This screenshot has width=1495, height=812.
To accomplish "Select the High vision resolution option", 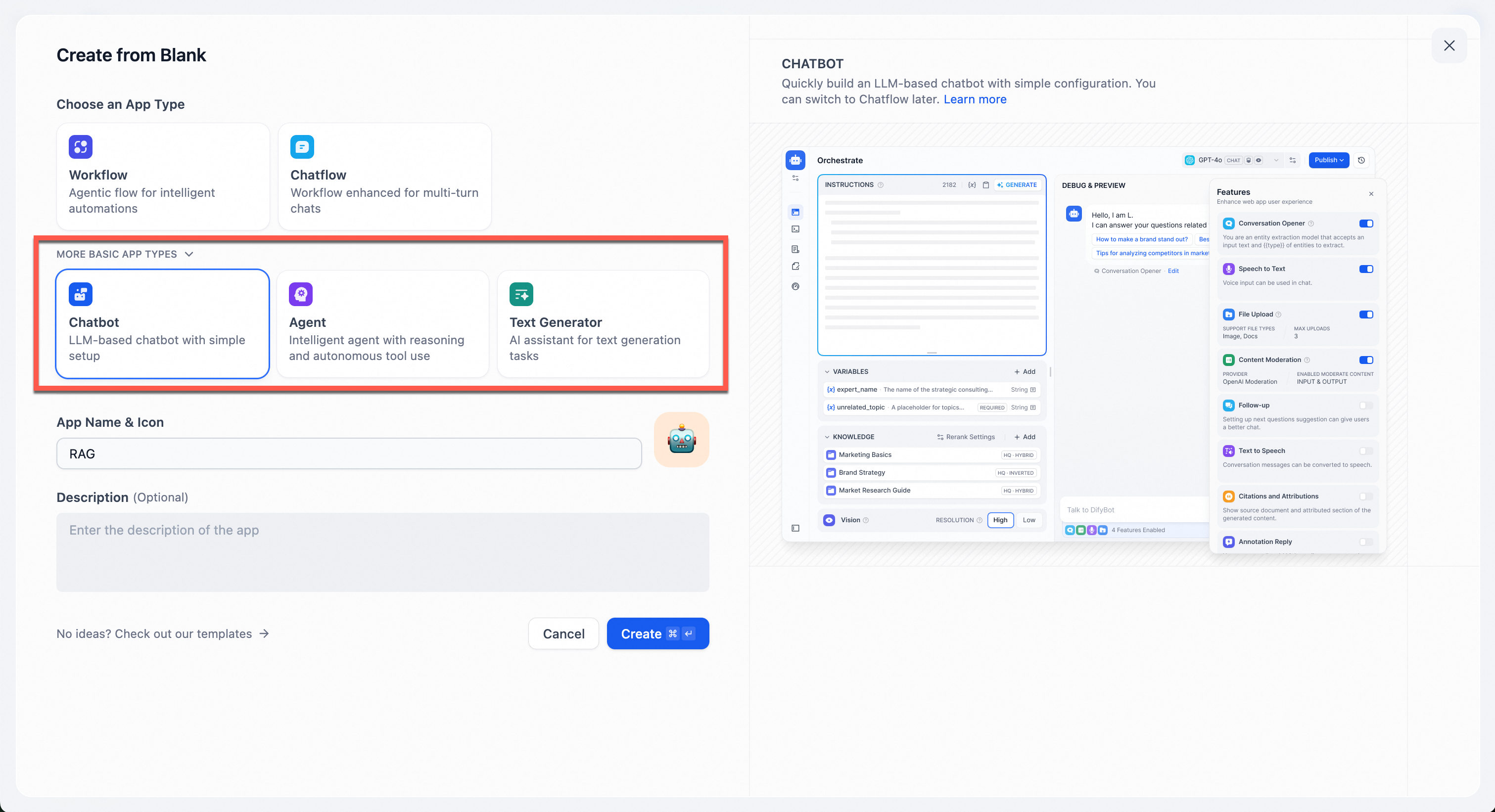I will coord(1000,520).
